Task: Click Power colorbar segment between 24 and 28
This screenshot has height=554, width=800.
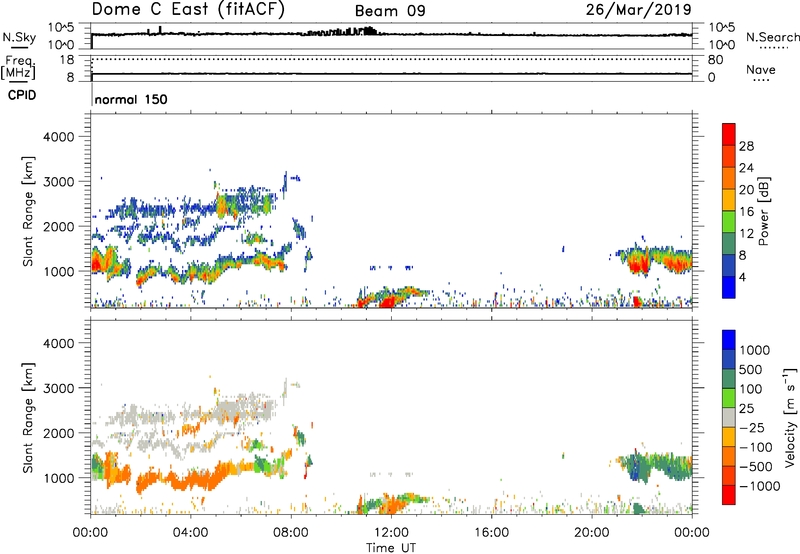Action: [729, 157]
